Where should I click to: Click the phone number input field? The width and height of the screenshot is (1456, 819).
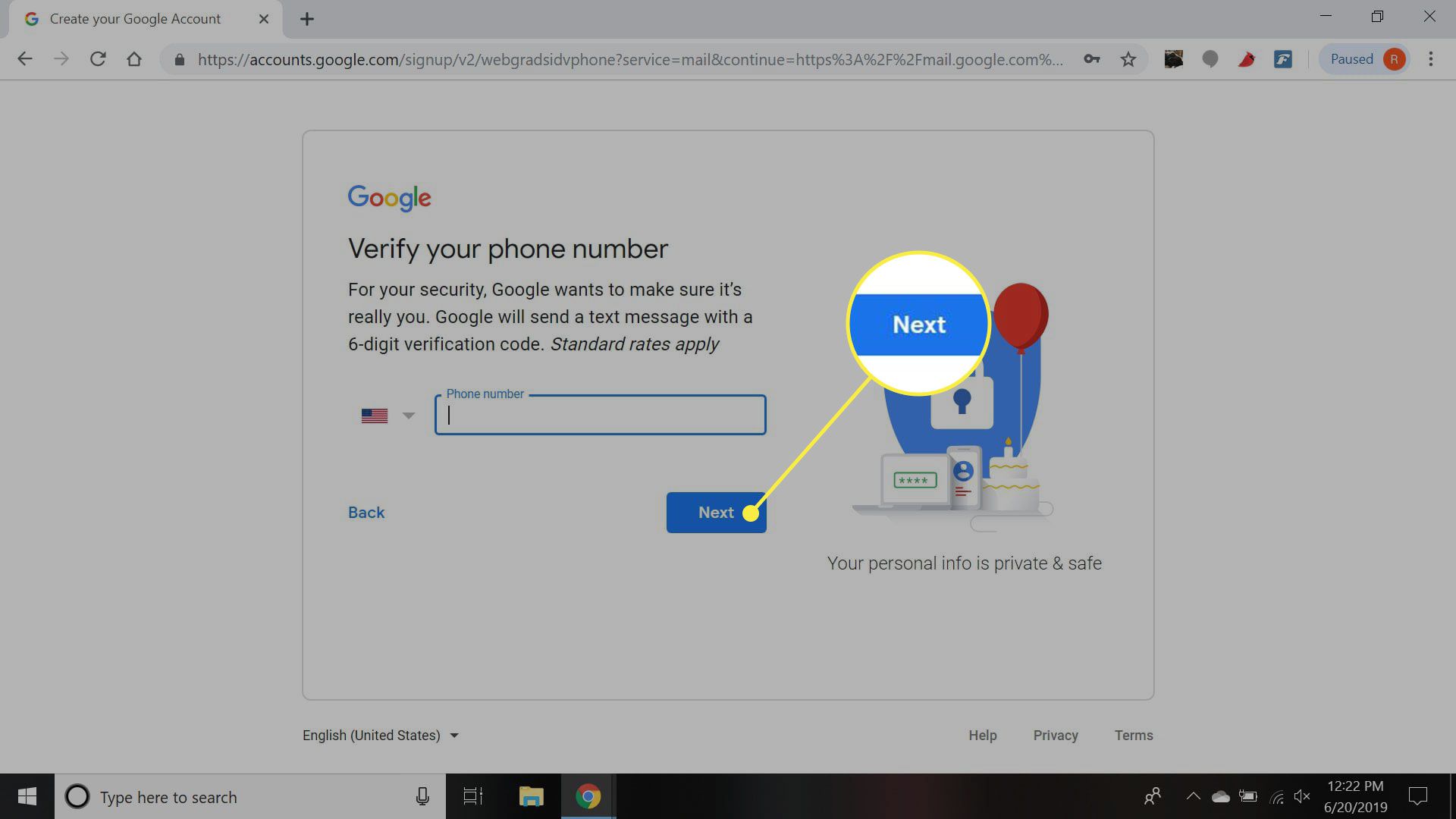[600, 415]
